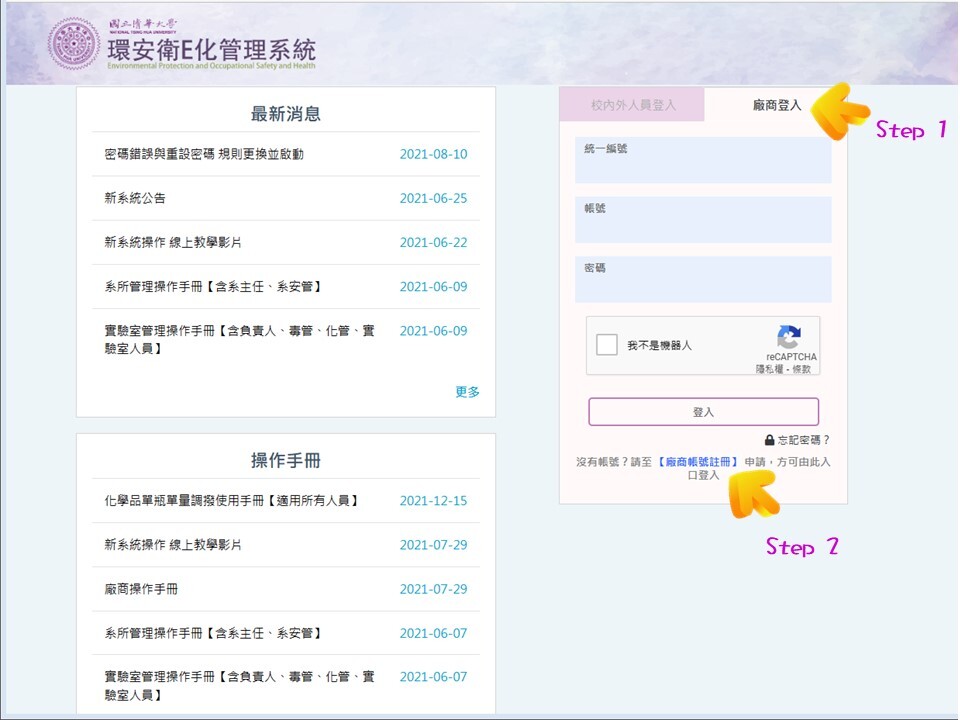Open 密碼錯誤與重設密碼 規則更換並啟動 announcement

(204, 154)
